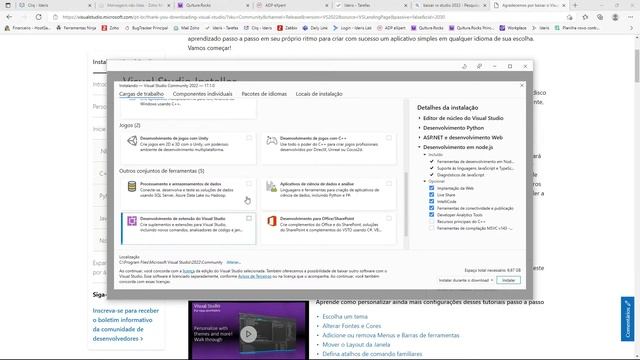Viewport: 640px width, 360px height.
Task: Click the browser favorites star icon
Action: coord(585,17)
